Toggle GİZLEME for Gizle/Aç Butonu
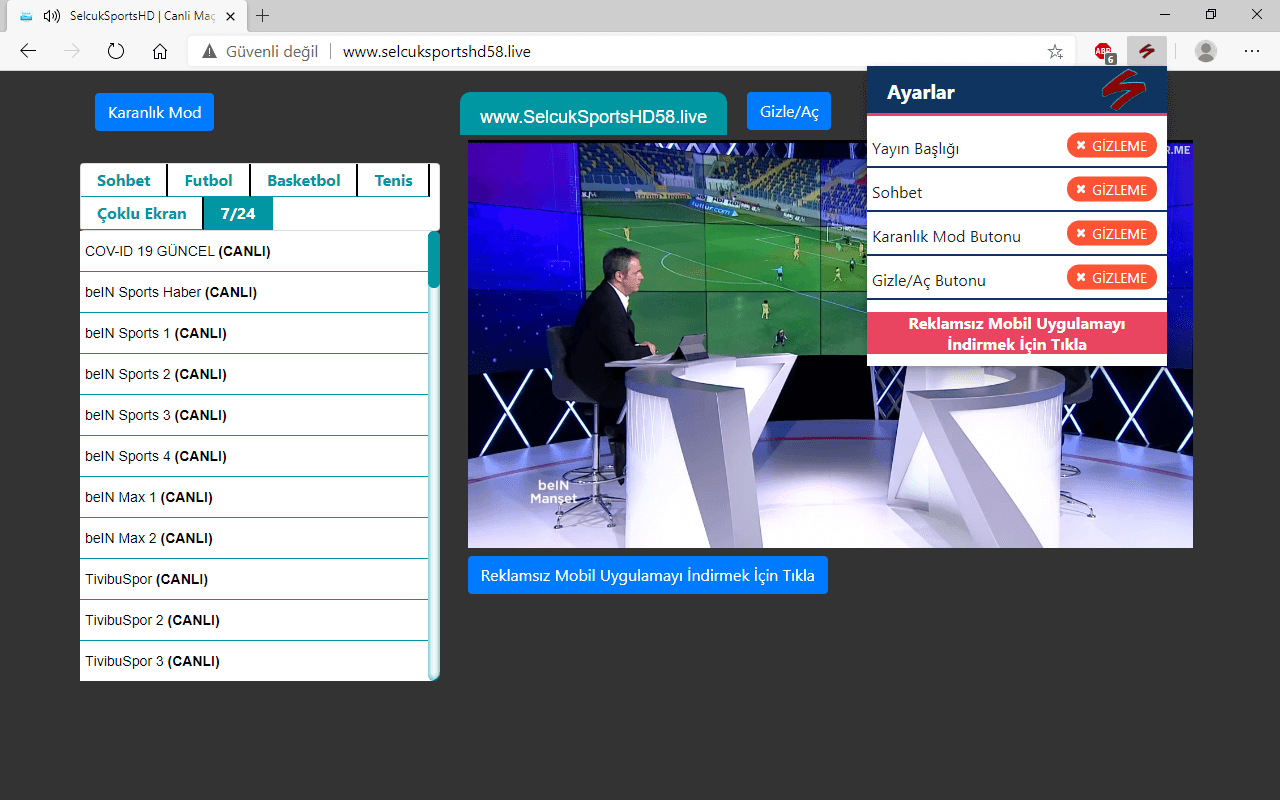This screenshot has width=1280, height=800. 1112,277
